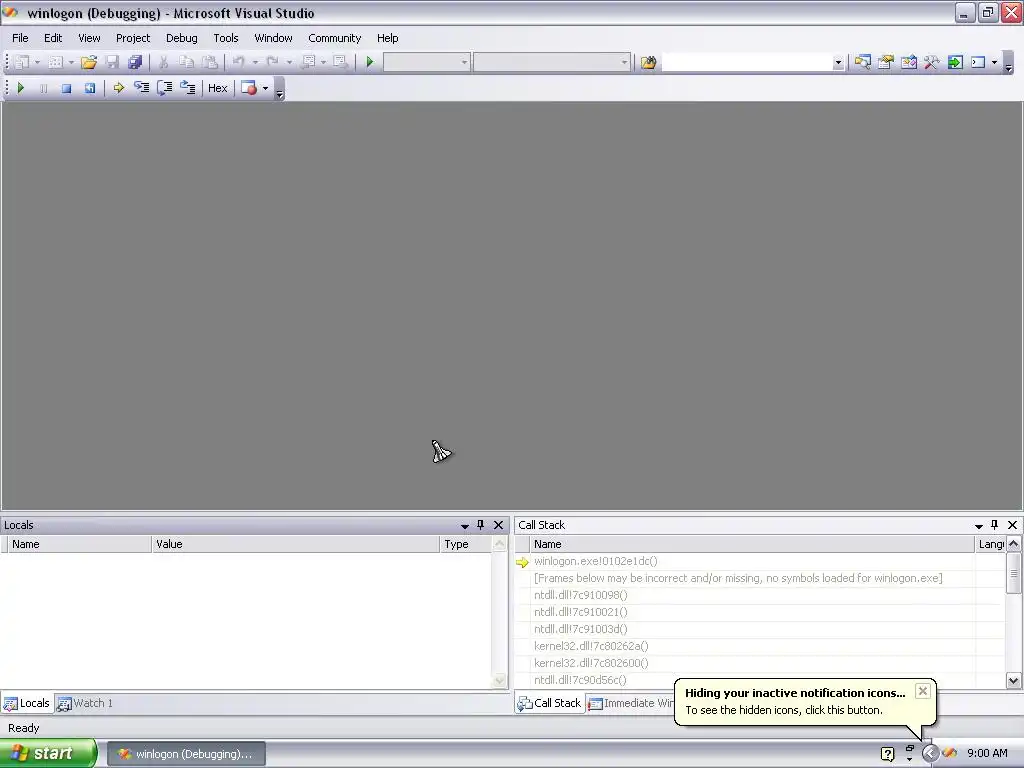Viewport: 1024px width, 768px height.
Task: Open the Tools menu
Action: (x=226, y=38)
